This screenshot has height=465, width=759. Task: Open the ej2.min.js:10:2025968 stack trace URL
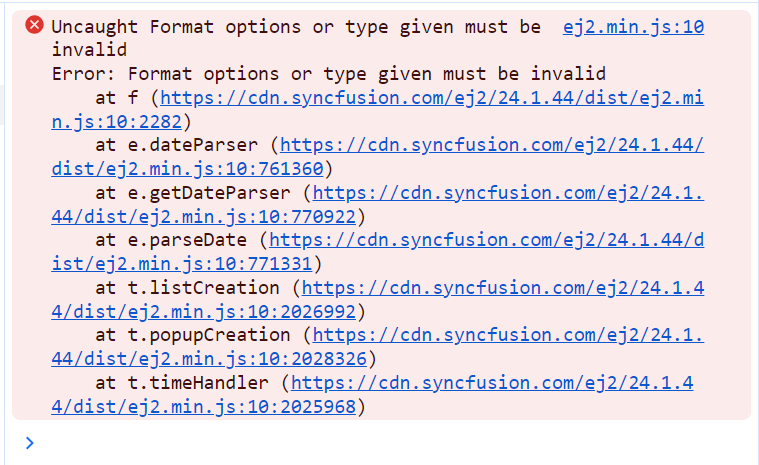tap(492, 383)
